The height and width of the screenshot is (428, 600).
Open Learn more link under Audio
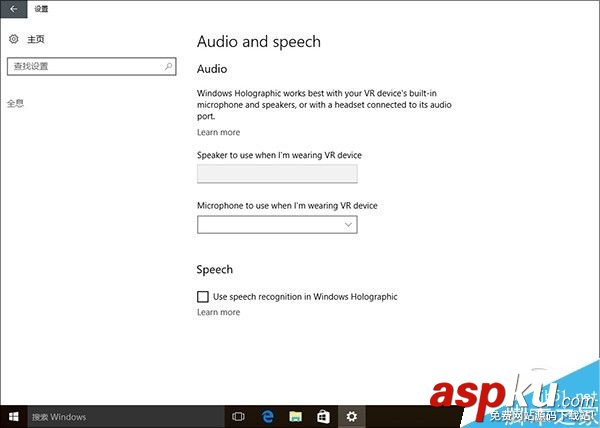coord(218,132)
